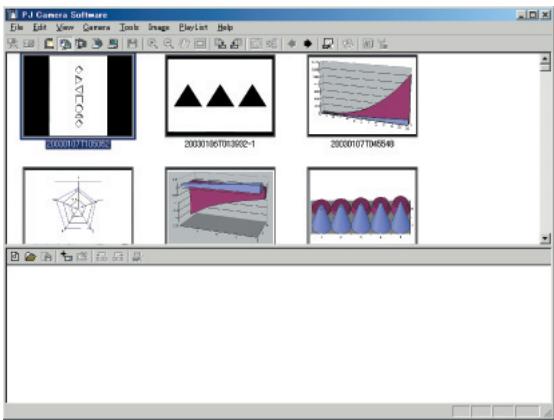Click the presentation screen icon after the arrows

pyautogui.click(x=328, y=44)
